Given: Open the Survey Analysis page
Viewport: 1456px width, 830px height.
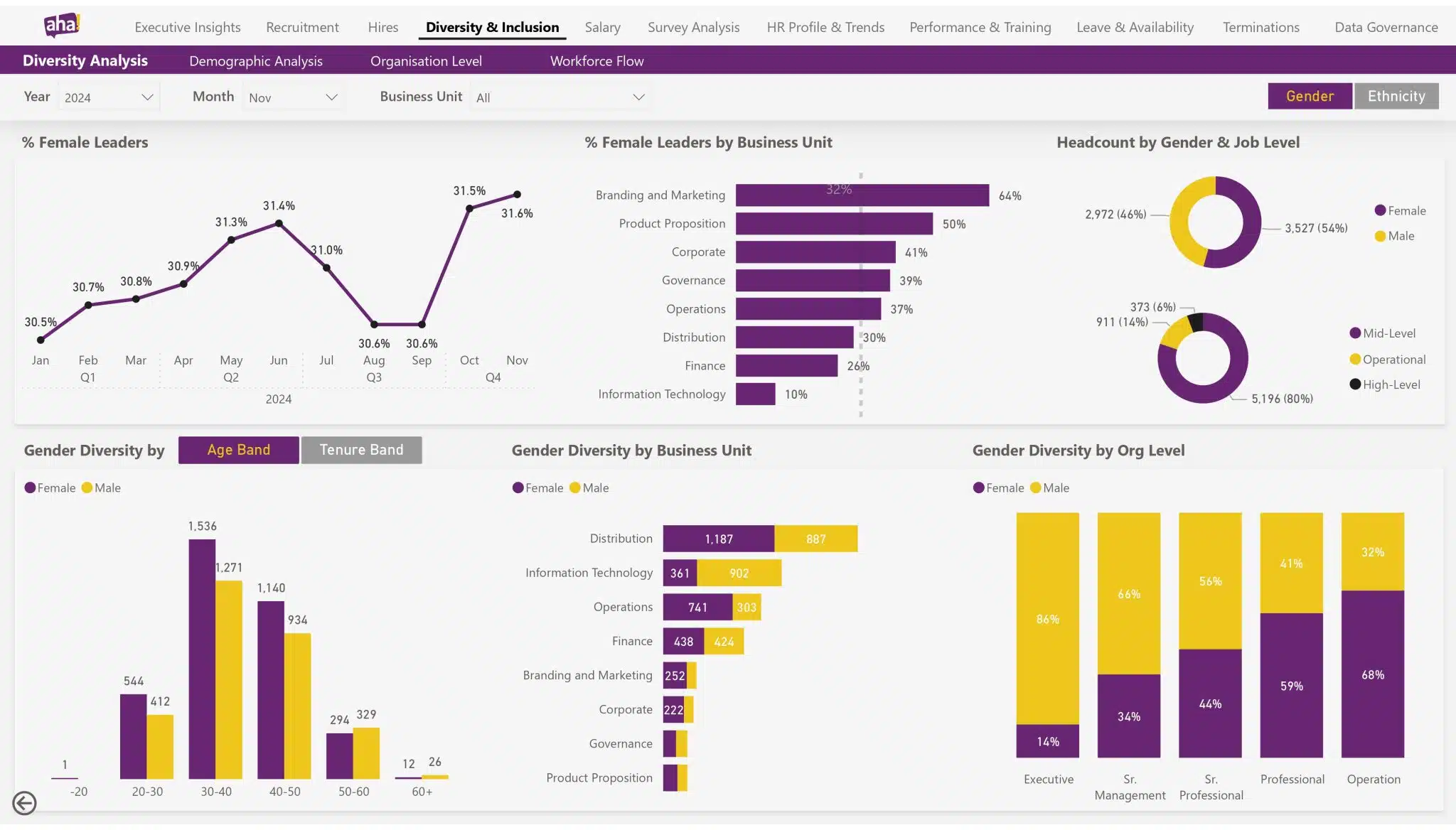Looking at the screenshot, I should [x=693, y=27].
